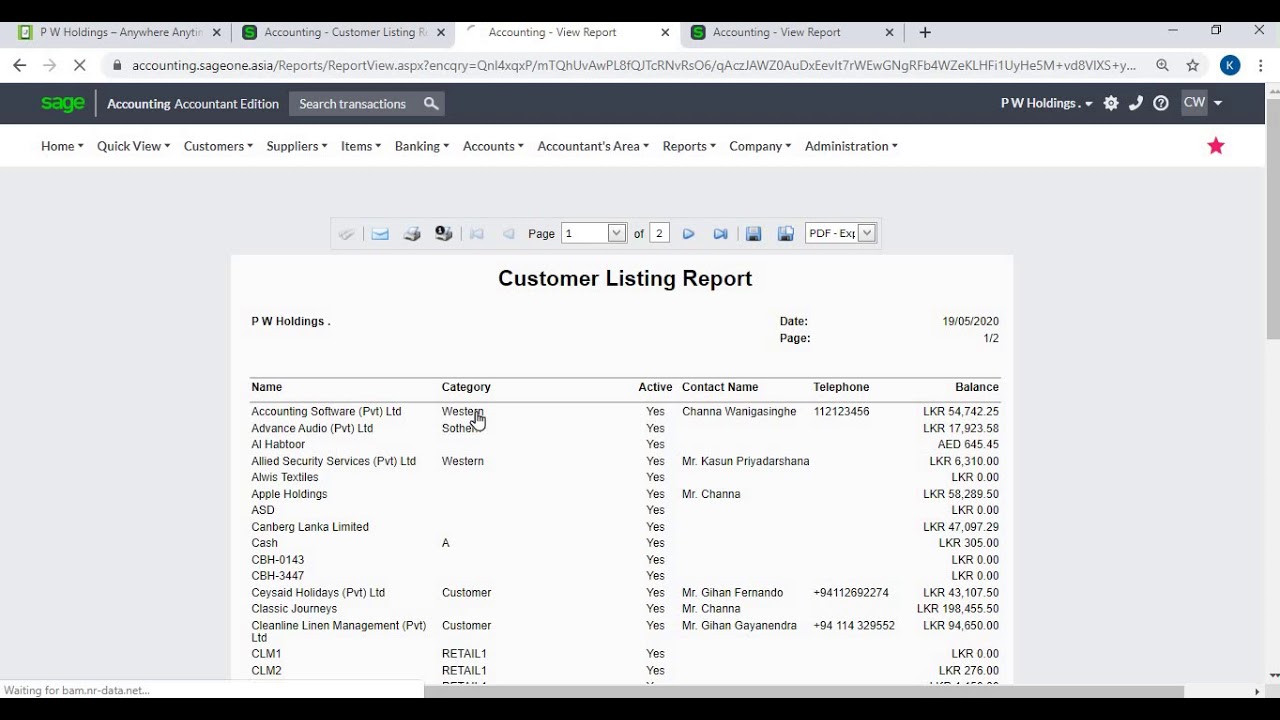Click the browser zoom magnifier icon
This screenshot has width=1280, height=720.
point(1162,65)
